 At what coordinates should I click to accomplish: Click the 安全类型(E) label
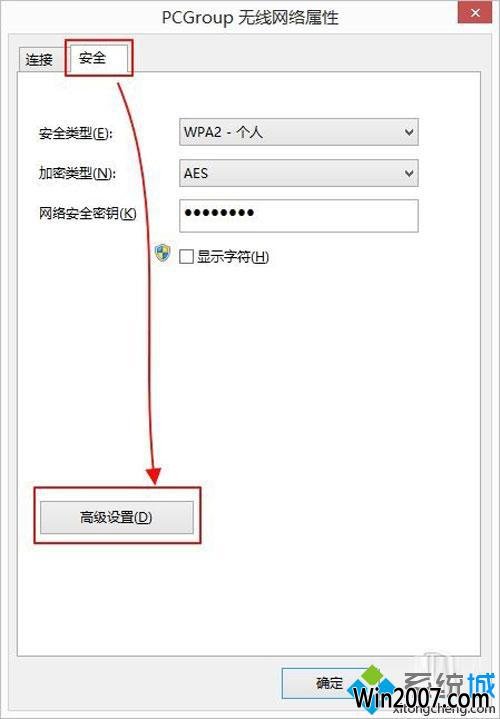[76, 133]
